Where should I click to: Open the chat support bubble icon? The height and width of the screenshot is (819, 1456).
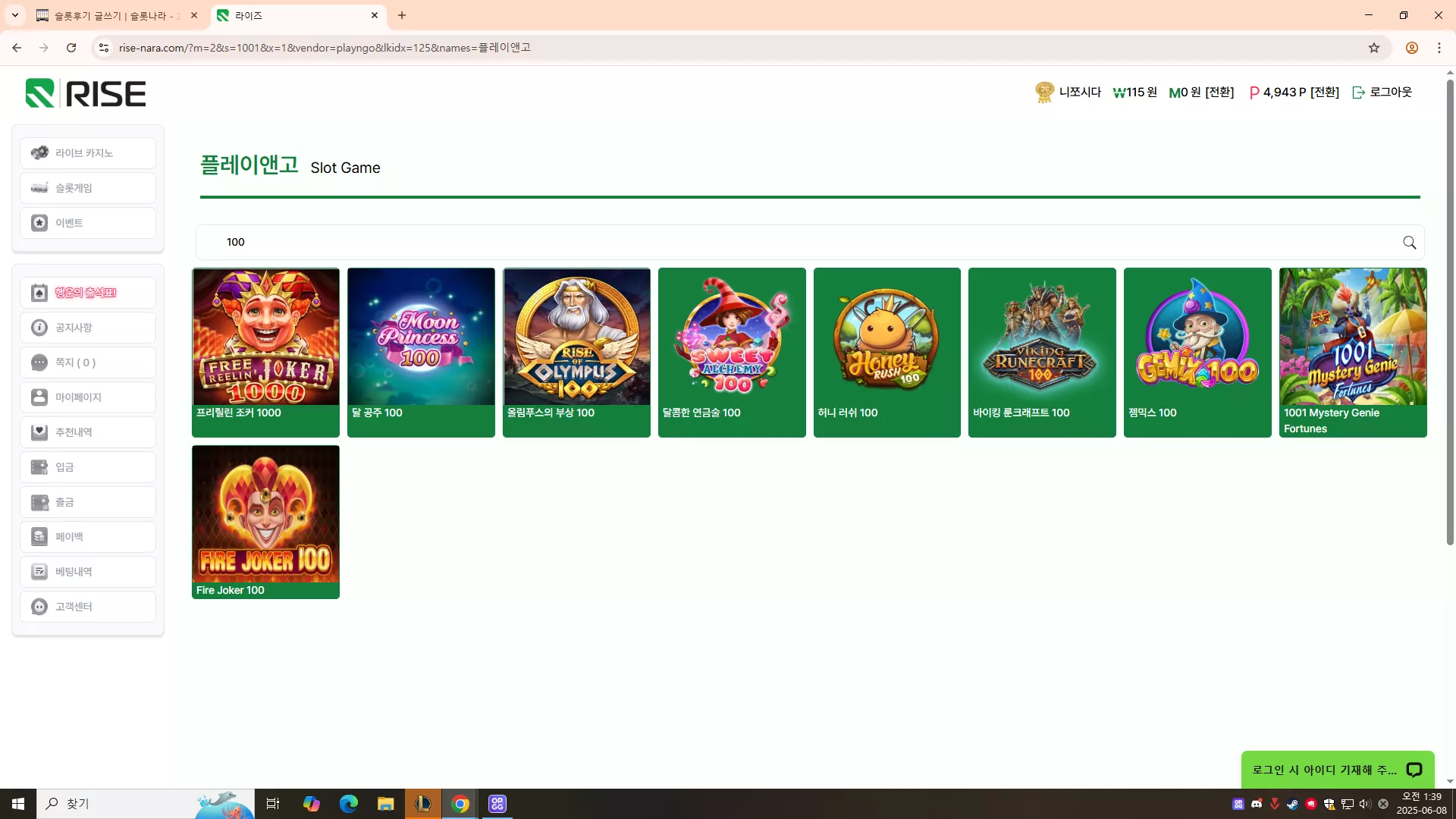click(x=1414, y=770)
